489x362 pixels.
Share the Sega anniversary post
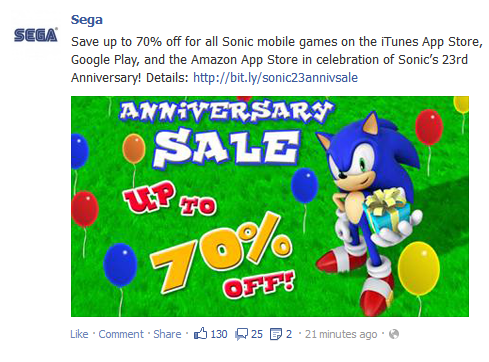point(167,334)
